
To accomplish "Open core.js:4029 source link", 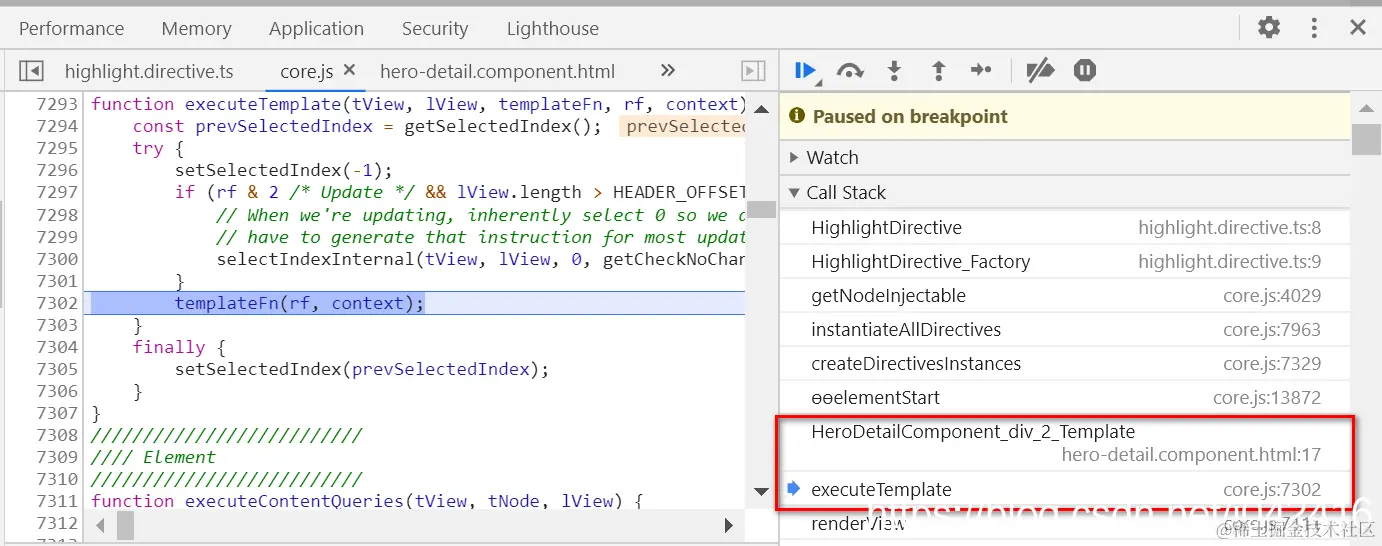I will (x=1272, y=296).
